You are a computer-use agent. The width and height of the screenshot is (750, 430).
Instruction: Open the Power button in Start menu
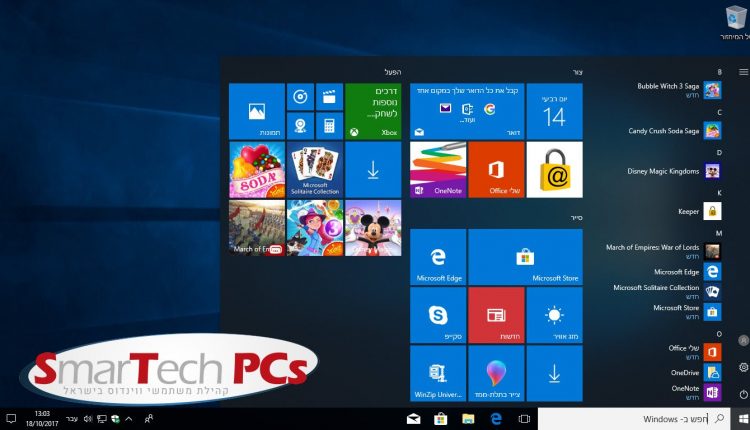[x=743, y=394]
